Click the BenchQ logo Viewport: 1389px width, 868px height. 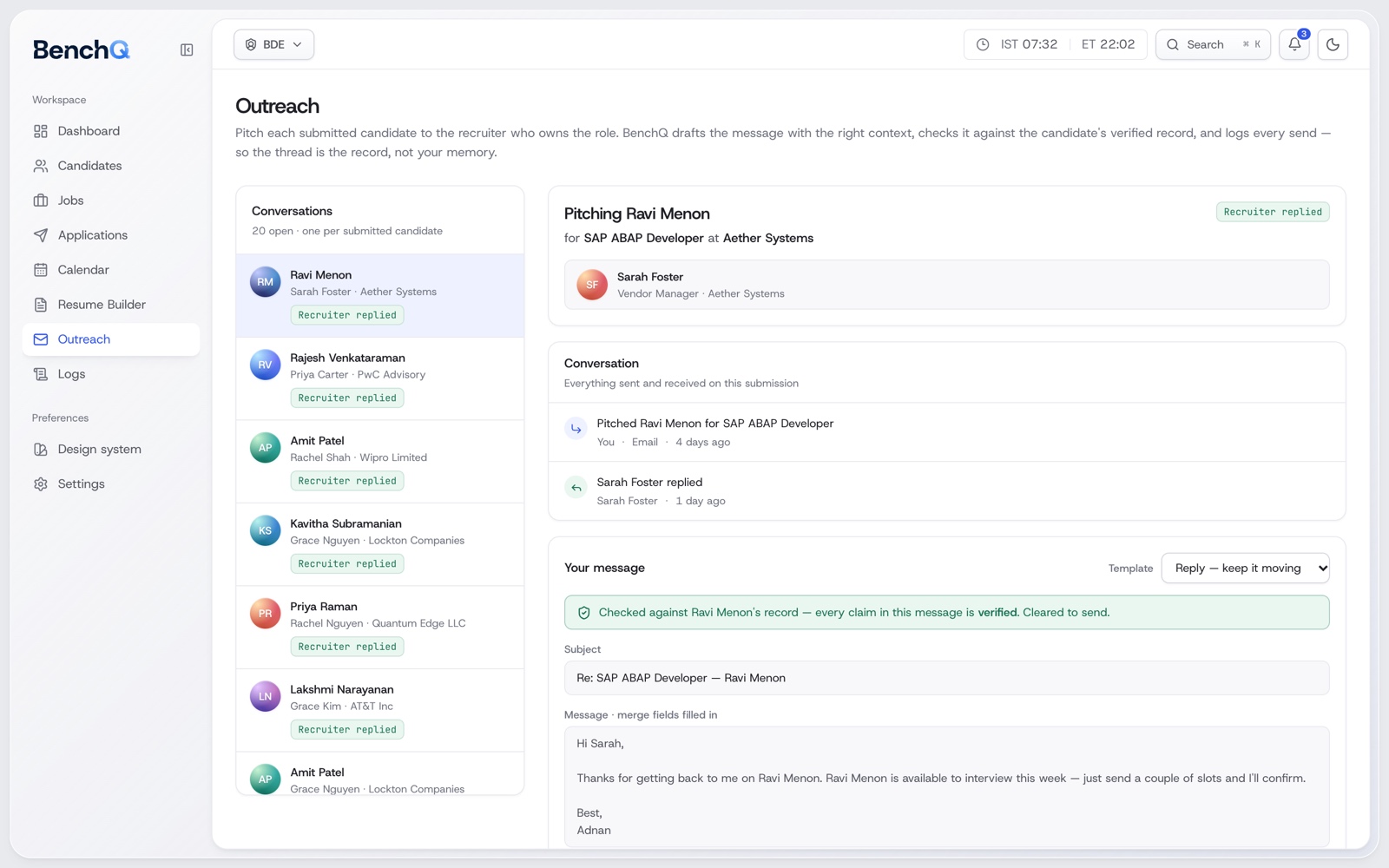(82, 49)
